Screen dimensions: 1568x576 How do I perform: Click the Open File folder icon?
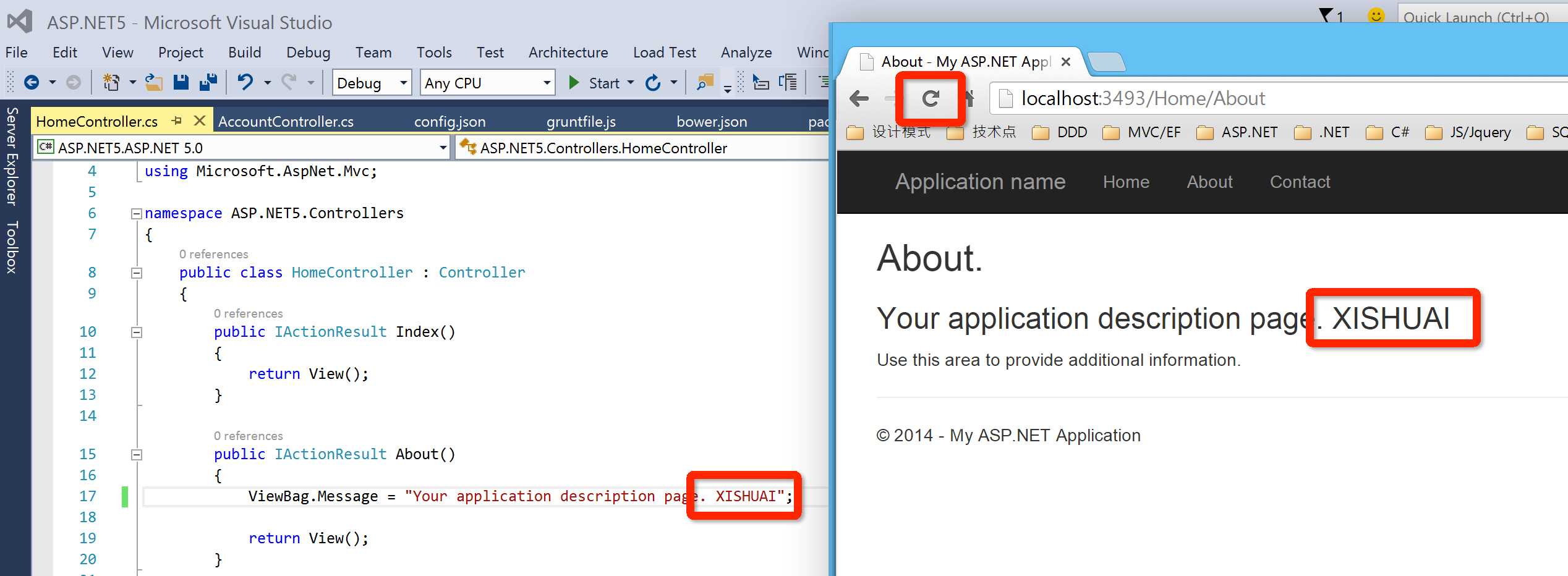coord(153,82)
